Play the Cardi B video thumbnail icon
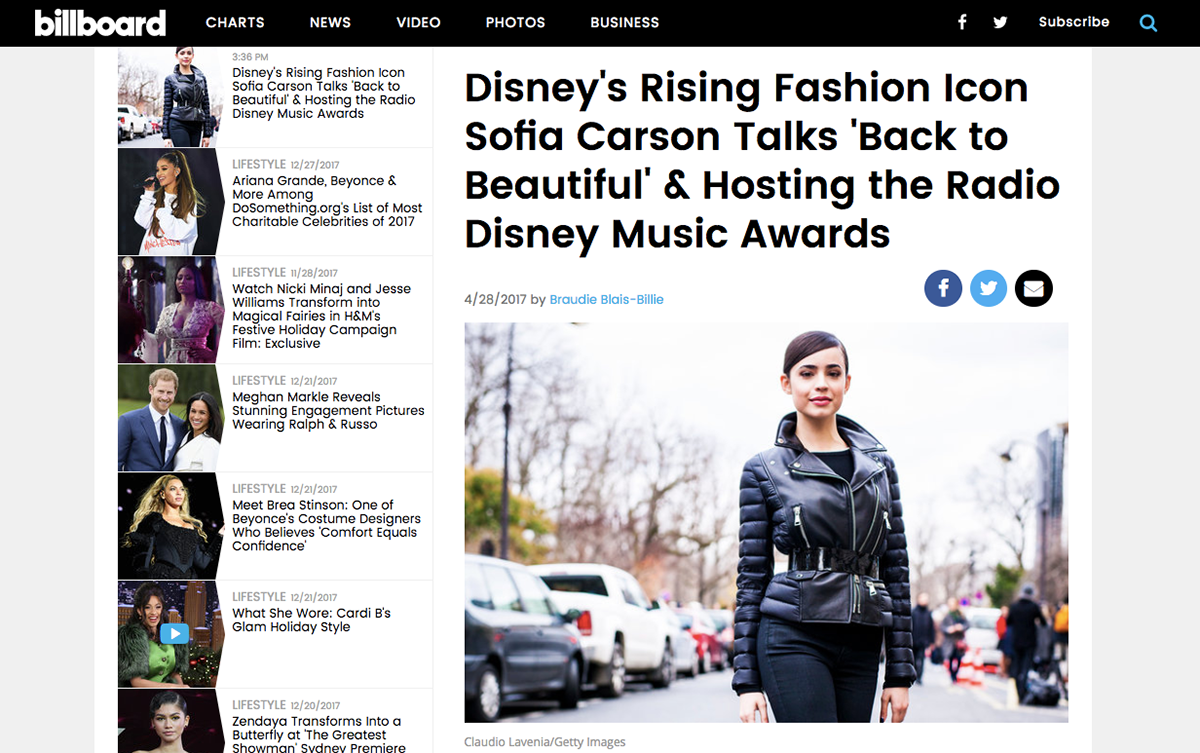 (174, 633)
